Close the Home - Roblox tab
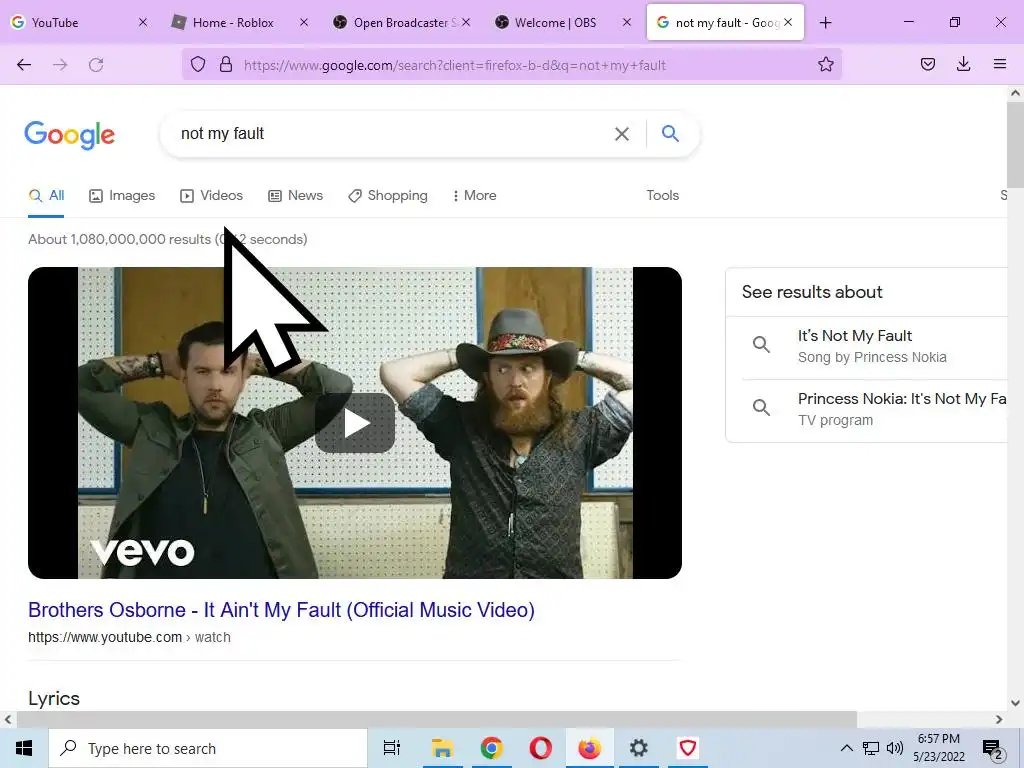The height and width of the screenshot is (768, 1024). click(x=304, y=23)
